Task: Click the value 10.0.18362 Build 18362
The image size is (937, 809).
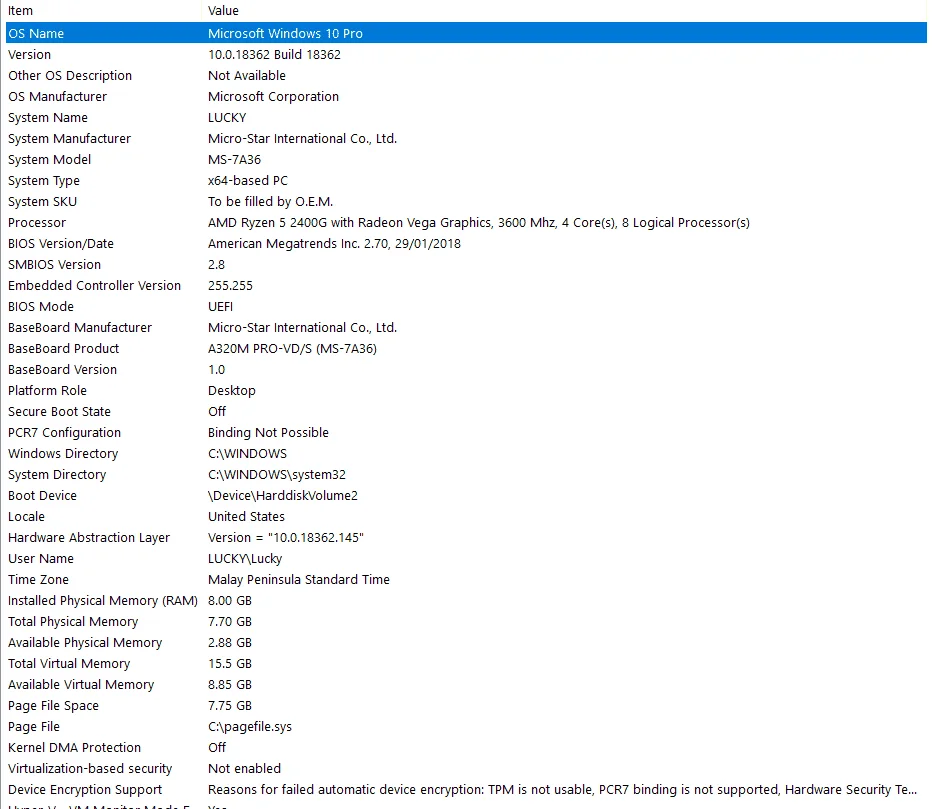Action: point(274,54)
